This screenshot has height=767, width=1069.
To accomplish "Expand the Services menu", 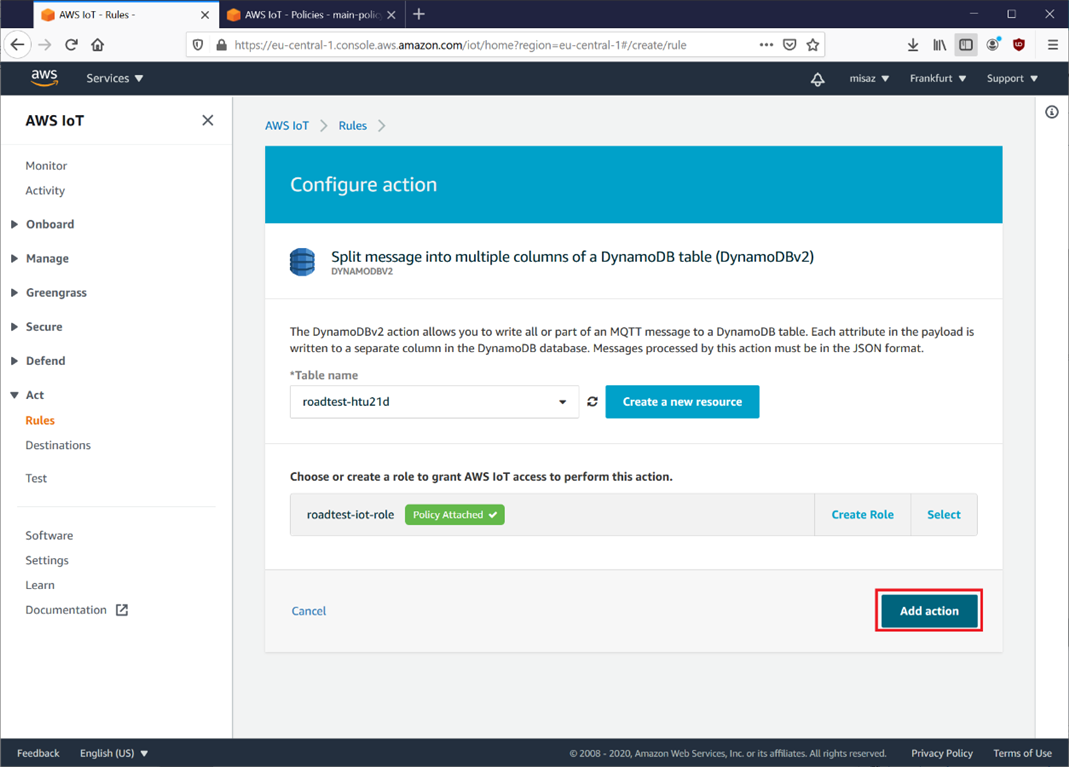I will pyautogui.click(x=114, y=78).
